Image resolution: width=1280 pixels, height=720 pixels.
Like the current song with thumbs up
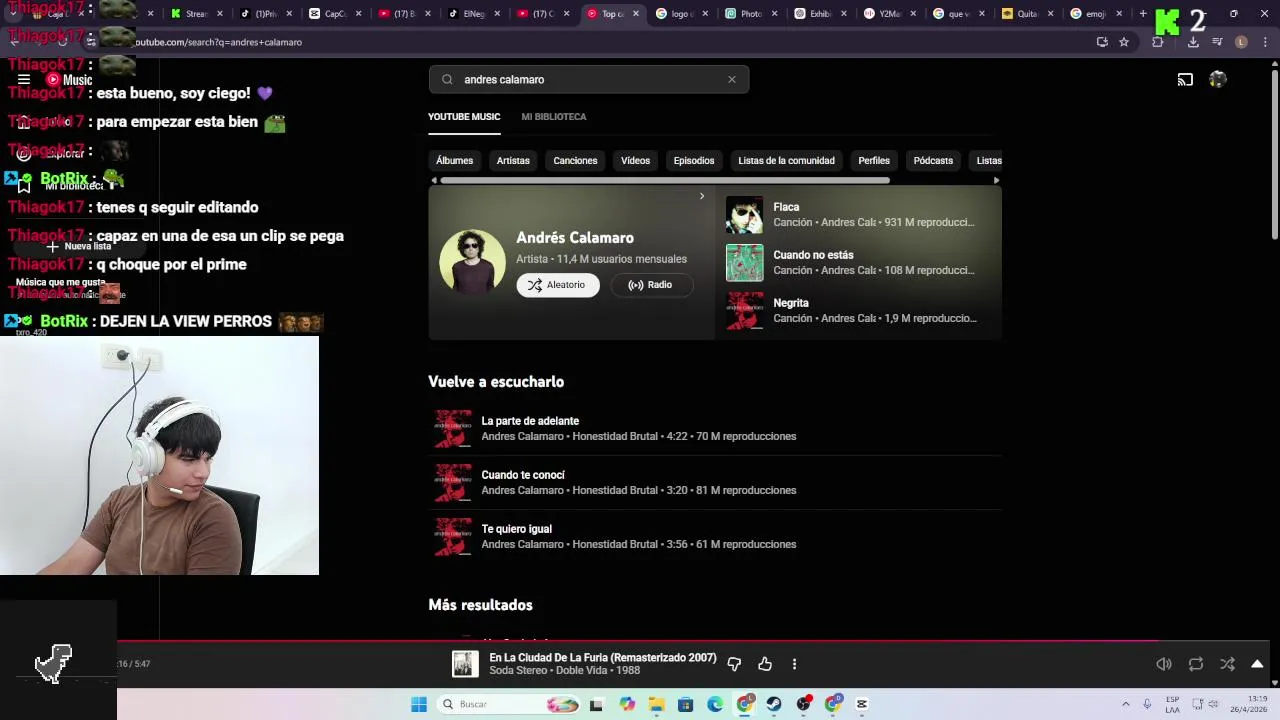click(765, 664)
